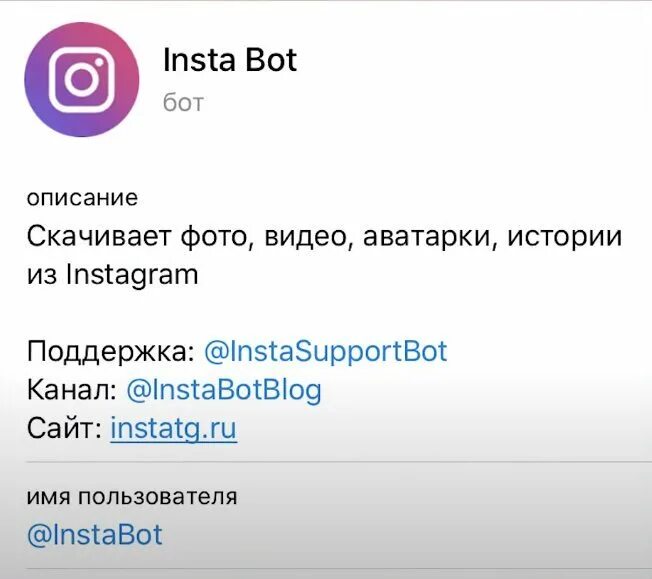Select the "Insta Bot" title
Viewport: 652px width, 579px height.
[230, 60]
